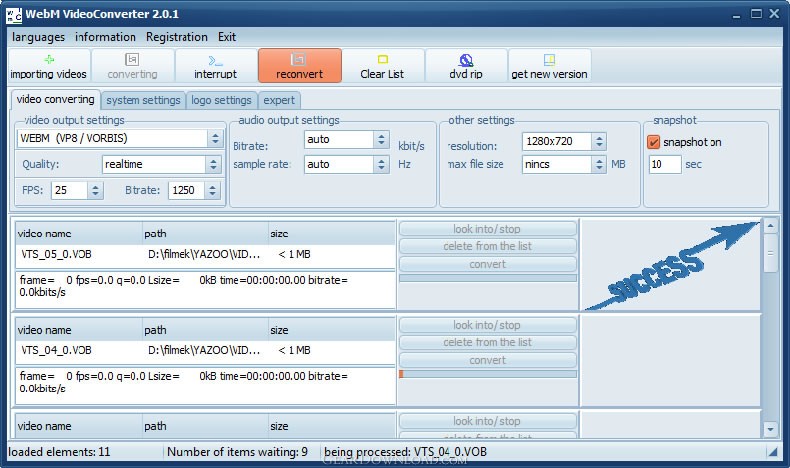Screen dimensions: 790x468
Task: Switch to the system settings tab
Action: coord(143,100)
